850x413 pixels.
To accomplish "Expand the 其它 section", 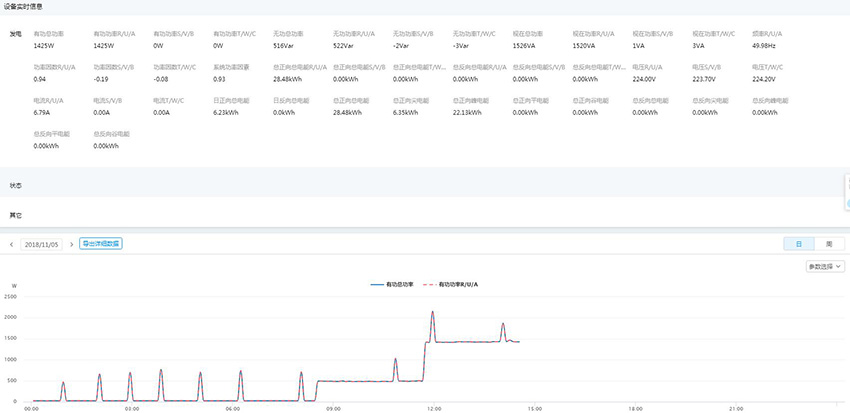I will (16, 215).
